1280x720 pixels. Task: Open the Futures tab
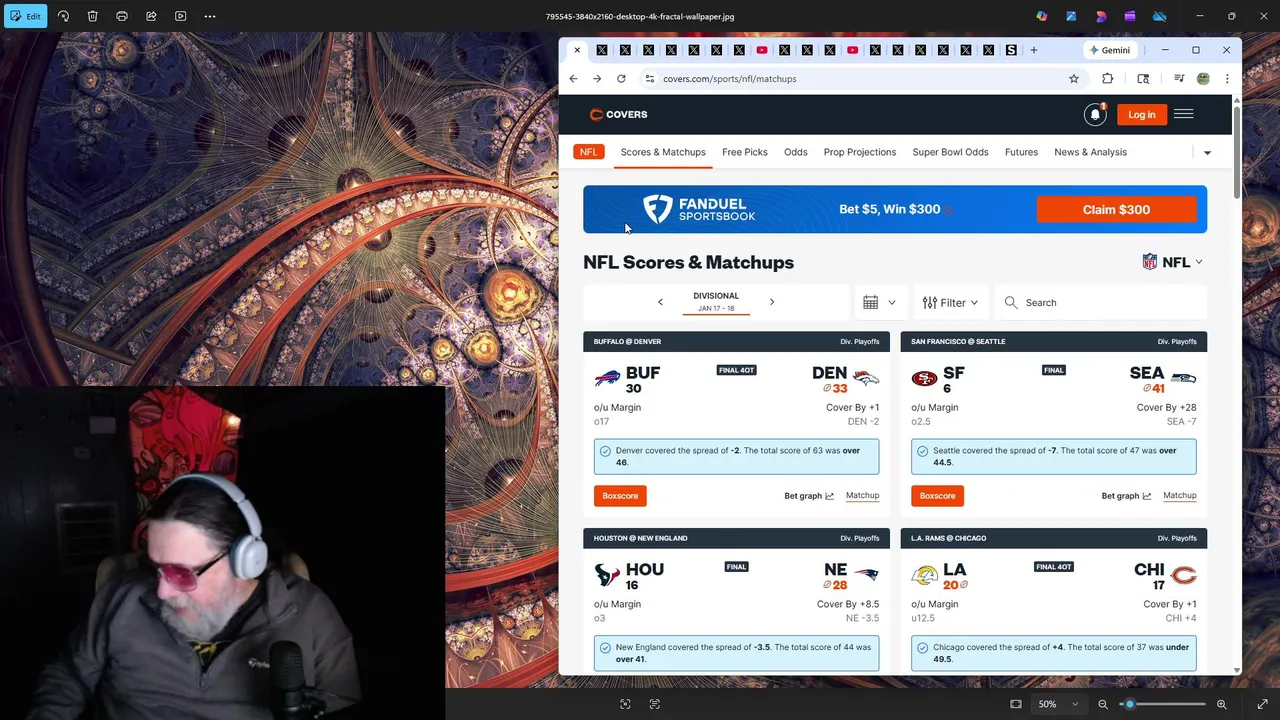coord(1021,152)
